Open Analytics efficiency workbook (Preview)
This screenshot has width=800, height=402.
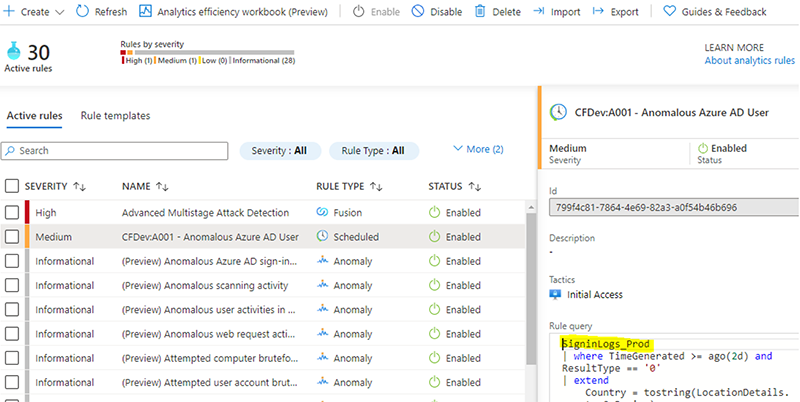pyautogui.click(x=234, y=12)
